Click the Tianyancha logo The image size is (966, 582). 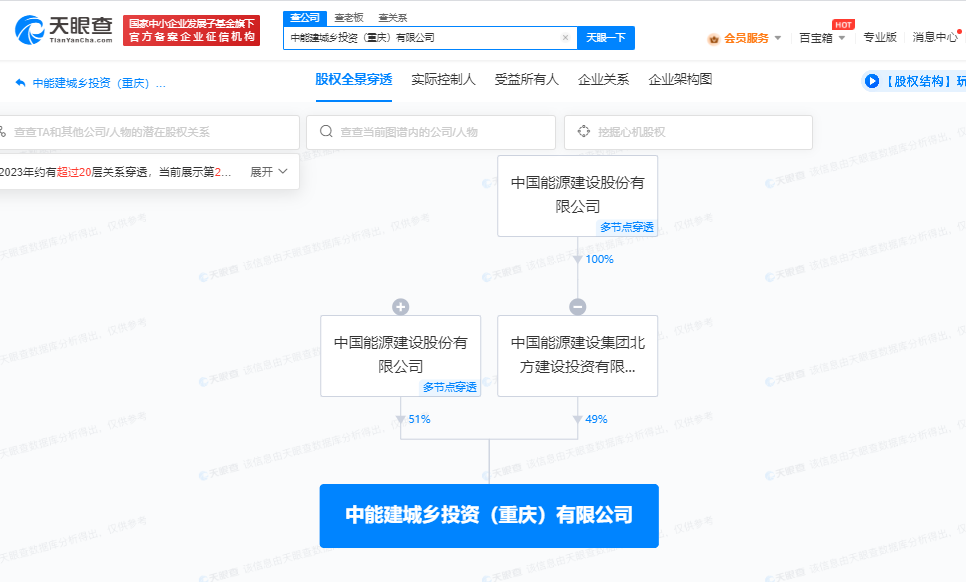64,30
